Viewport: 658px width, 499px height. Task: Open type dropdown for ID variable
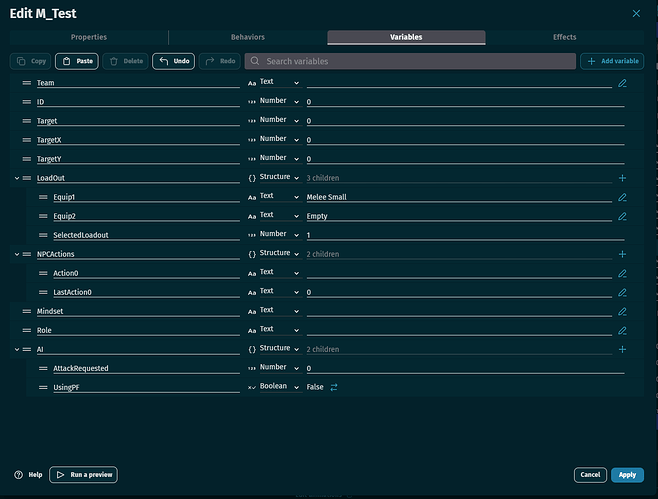click(279, 101)
